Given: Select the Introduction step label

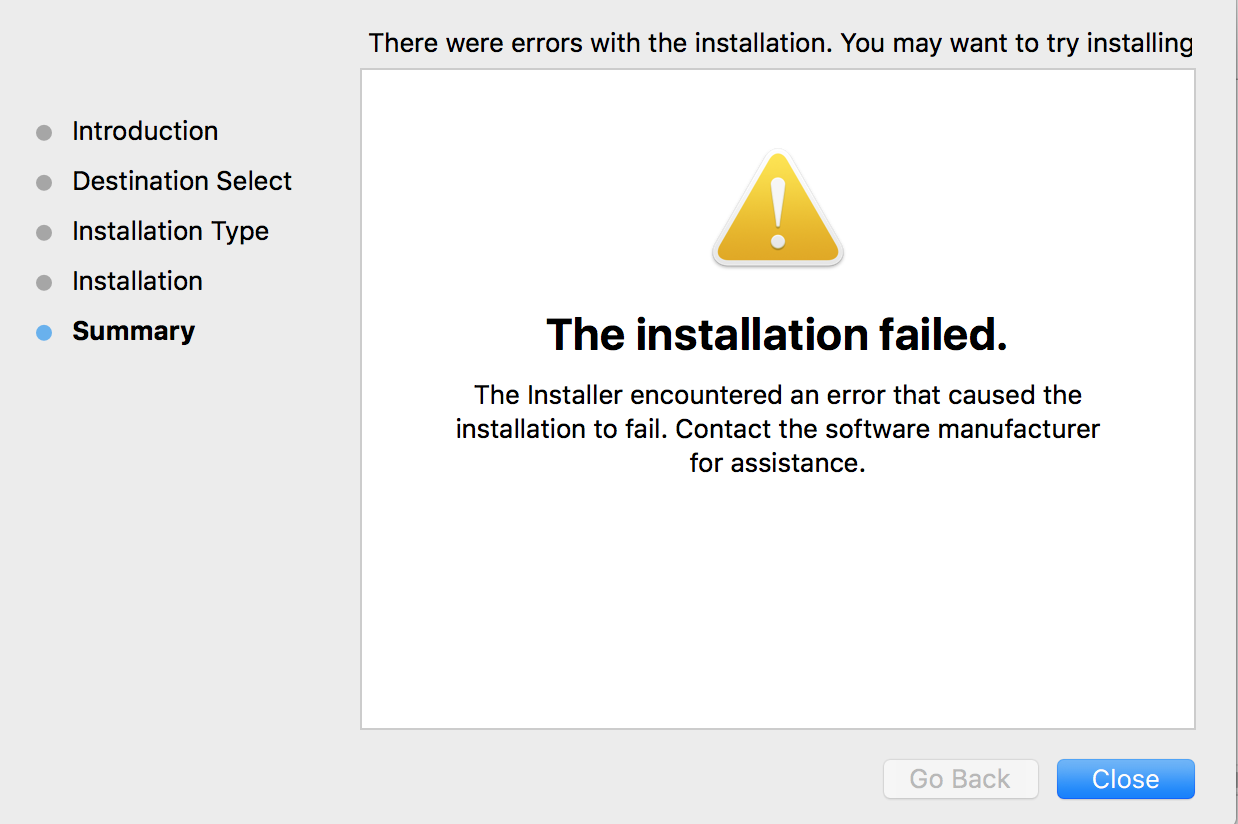Looking at the screenshot, I should tap(145, 131).
